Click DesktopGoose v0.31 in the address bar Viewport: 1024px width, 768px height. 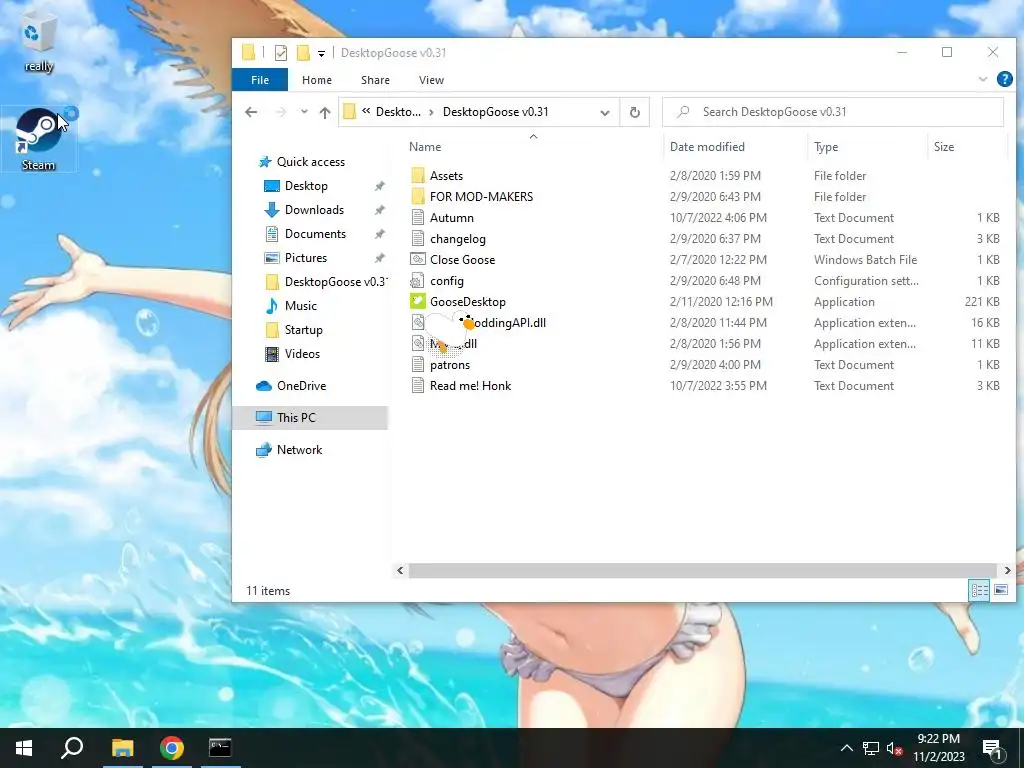pyautogui.click(x=495, y=112)
